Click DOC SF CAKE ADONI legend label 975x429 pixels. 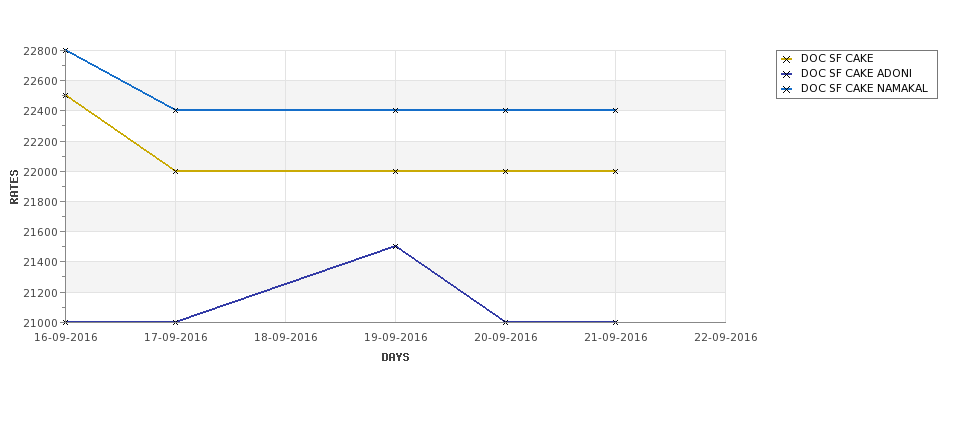click(856, 73)
